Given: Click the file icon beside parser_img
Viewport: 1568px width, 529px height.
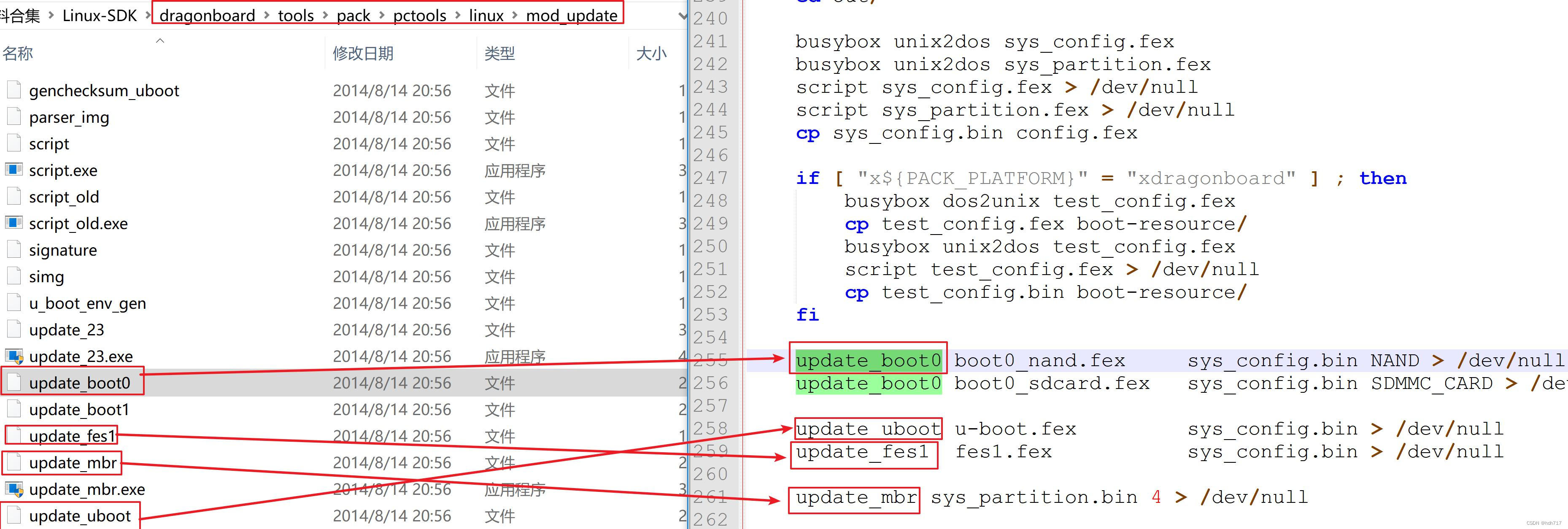Looking at the screenshot, I should coord(13,117).
